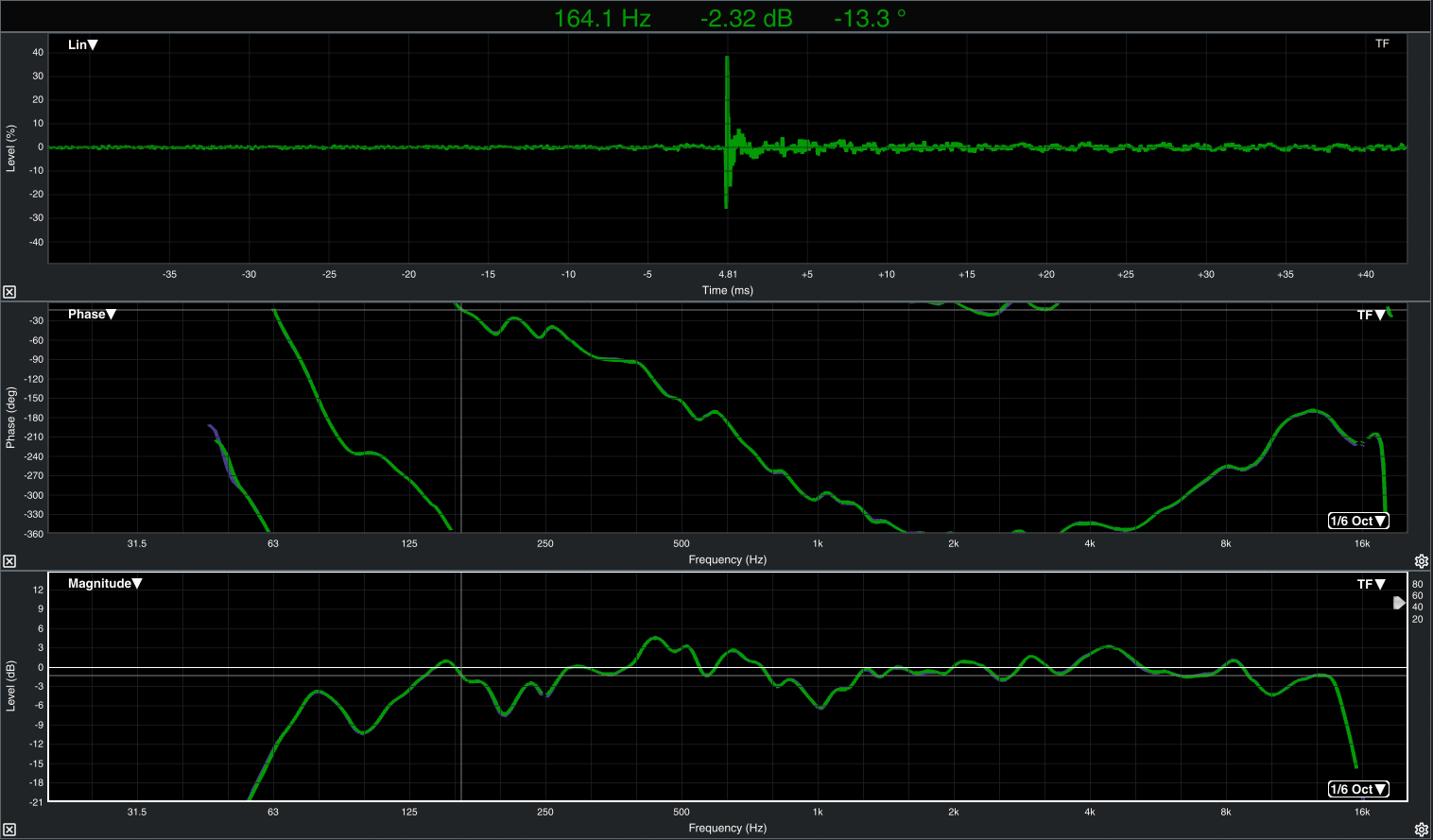Click the 164.1 Hz frequency readout
The height and width of the screenshot is (840, 1433).
coord(602,18)
